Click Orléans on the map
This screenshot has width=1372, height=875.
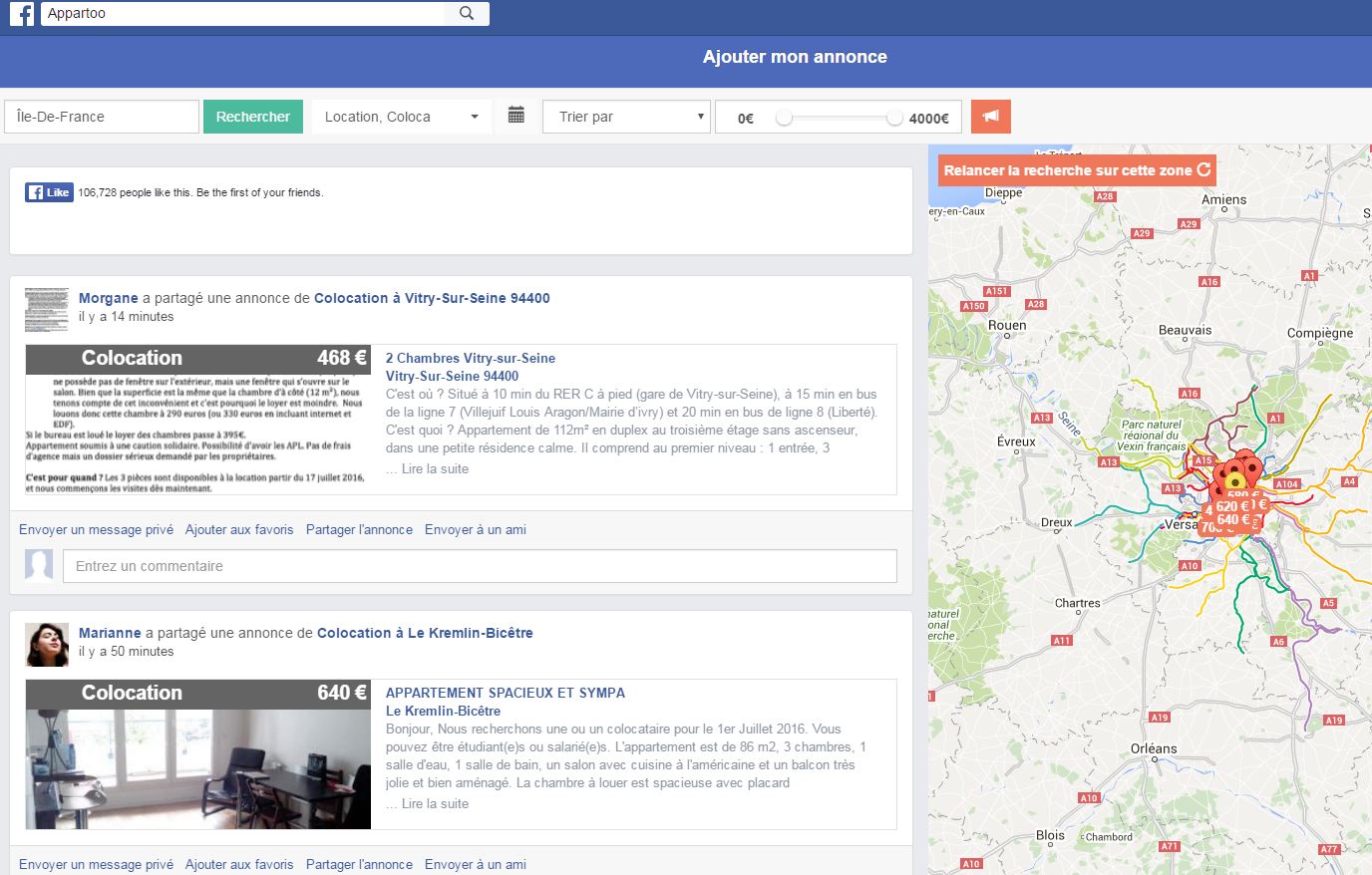point(1154,748)
